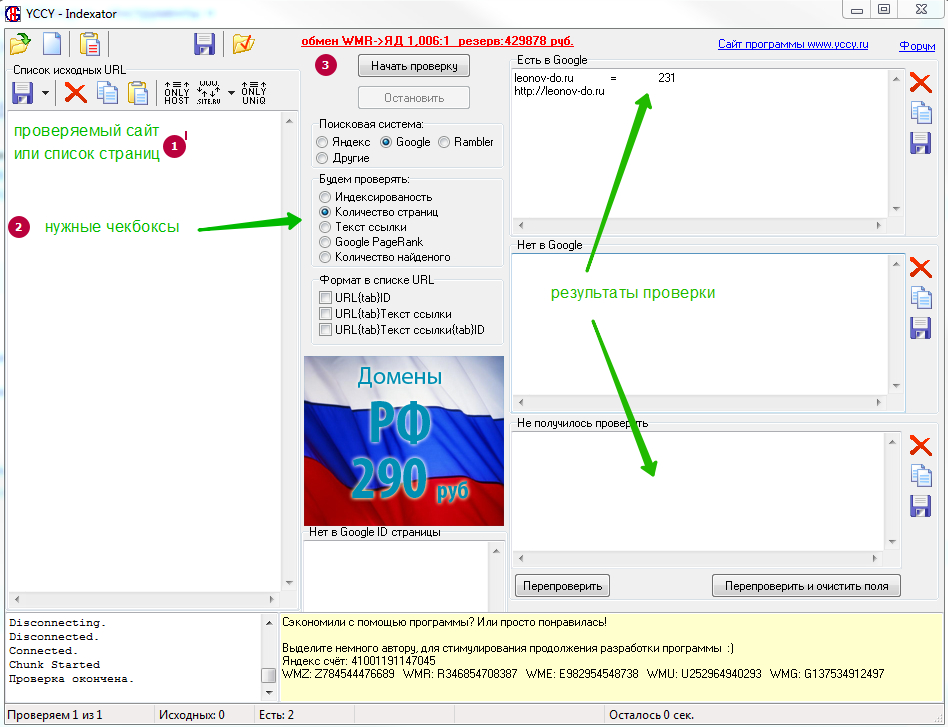Choose Индексированость check mode
Viewport: 948px width, 727px height.
pos(376,197)
